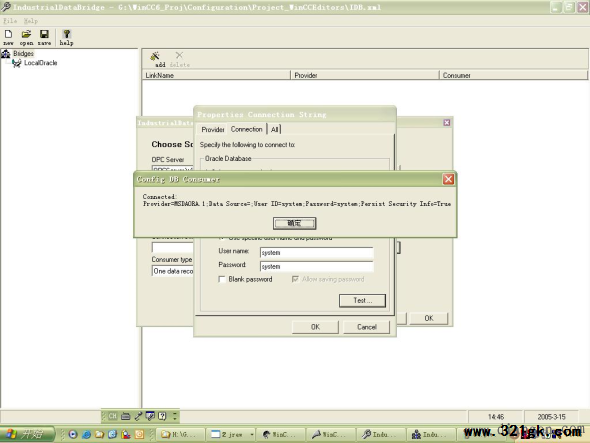
Task: Open the Windows Start button
Action: (x=27, y=434)
